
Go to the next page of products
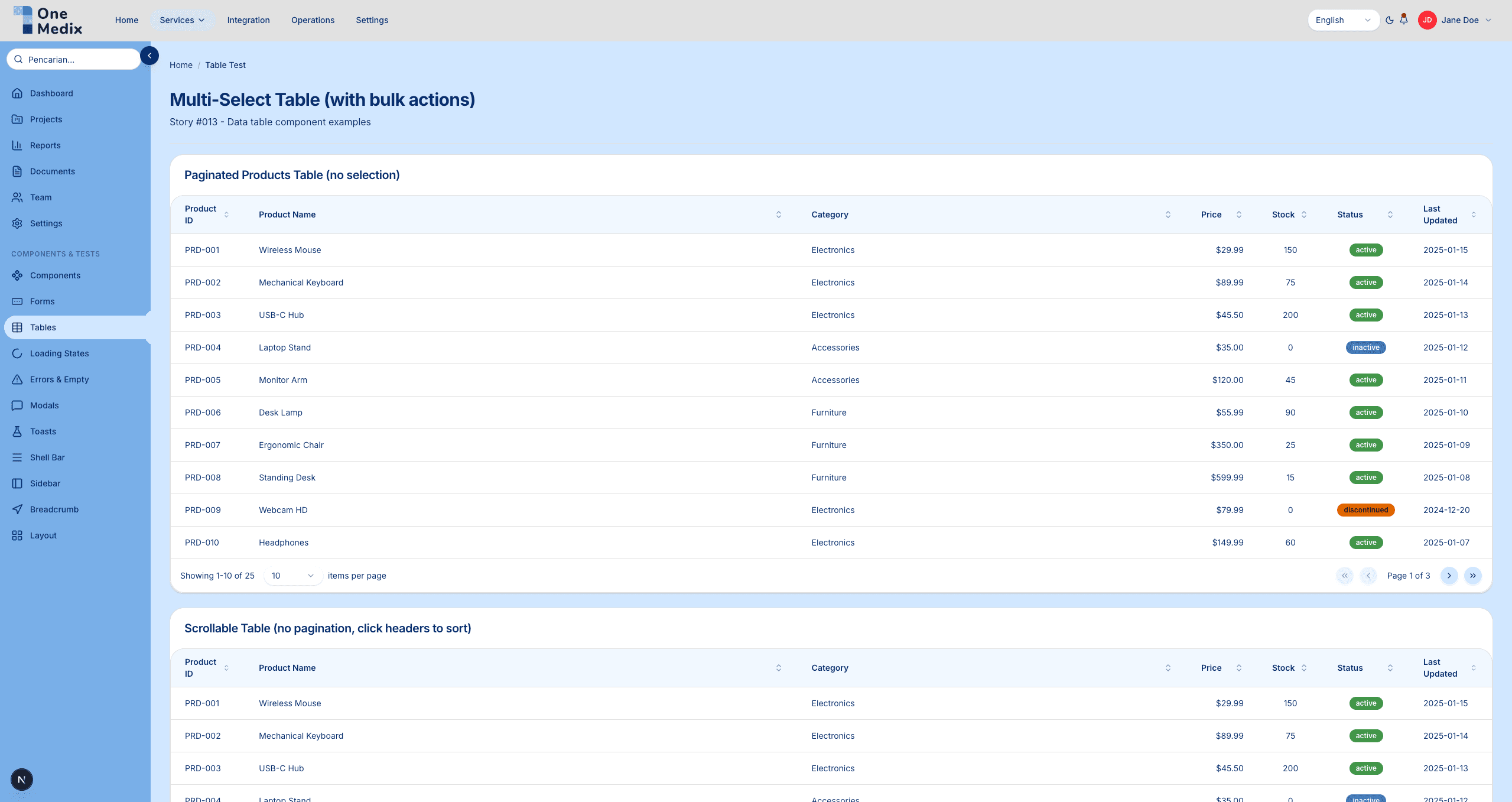1449,575
